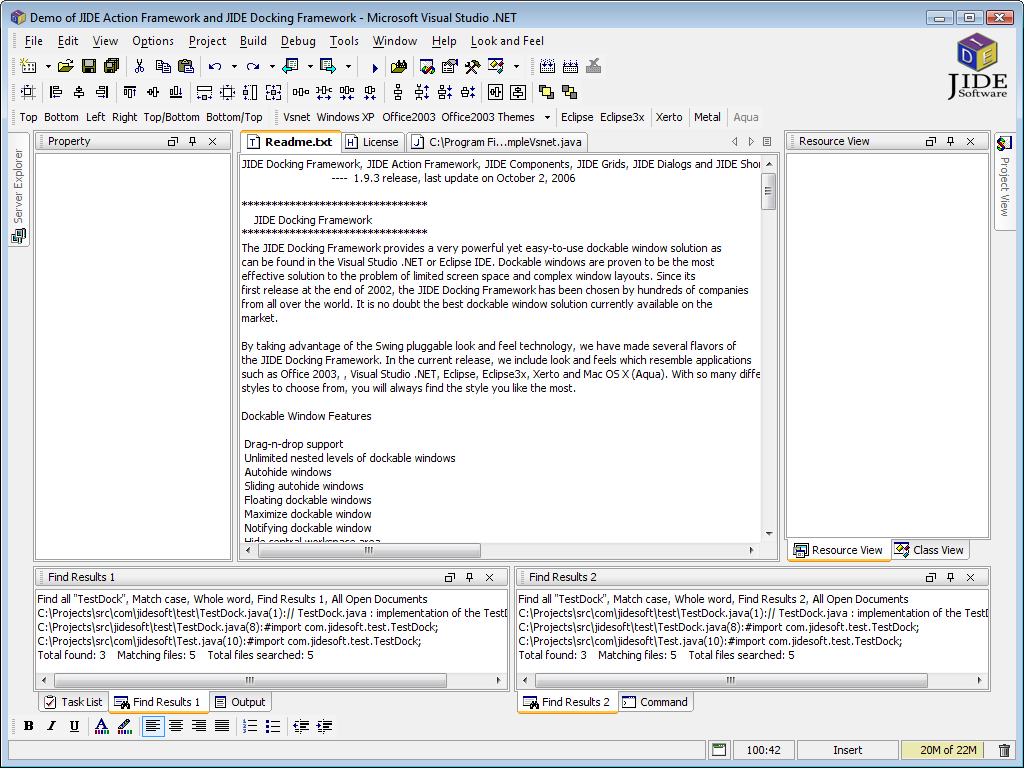The width and height of the screenshot is (1024, 768).
Task: Click the Xerto look and feel button
Action: (669, 118)
